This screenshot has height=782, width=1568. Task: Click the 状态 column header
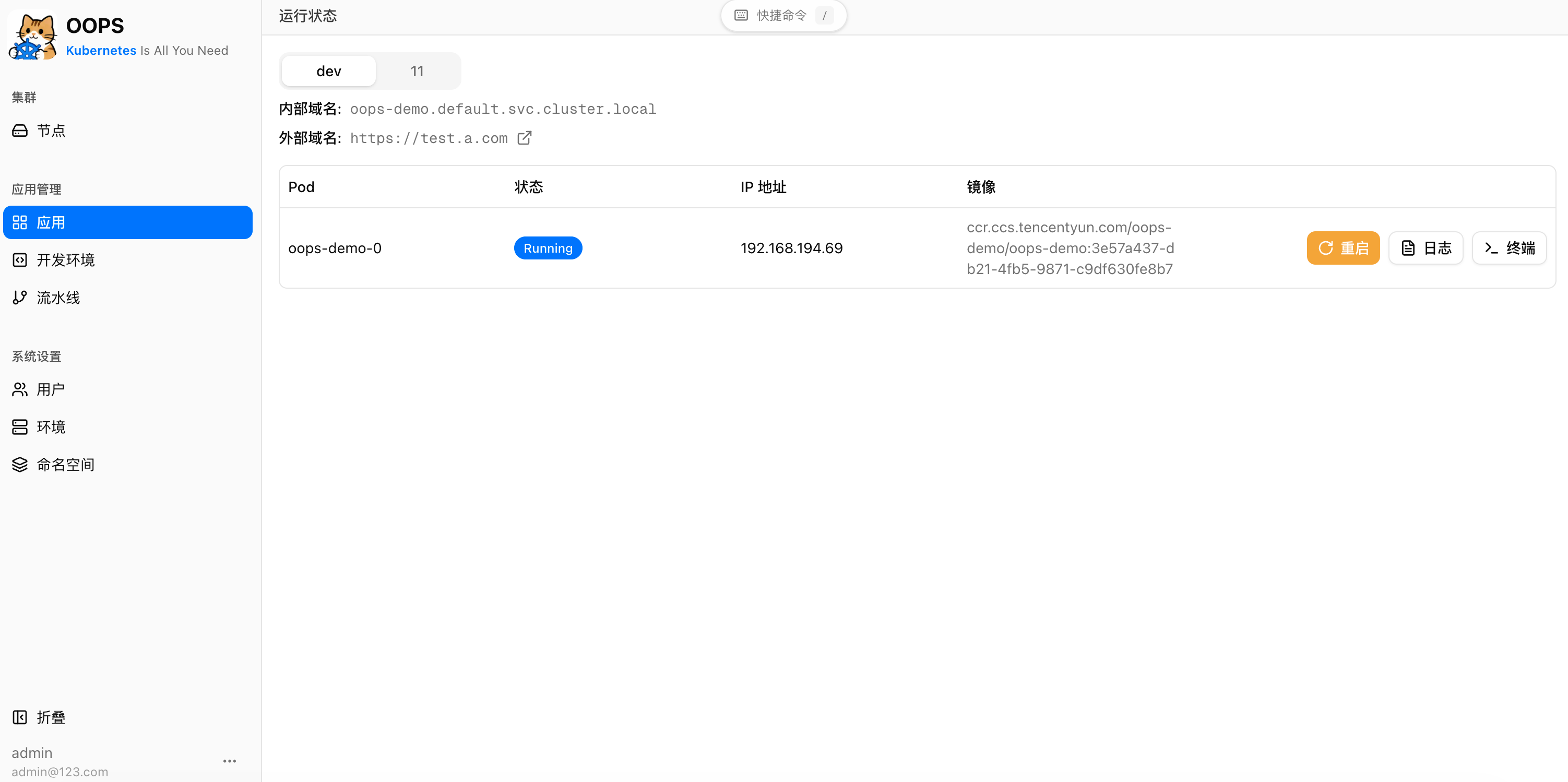point(528,187)
